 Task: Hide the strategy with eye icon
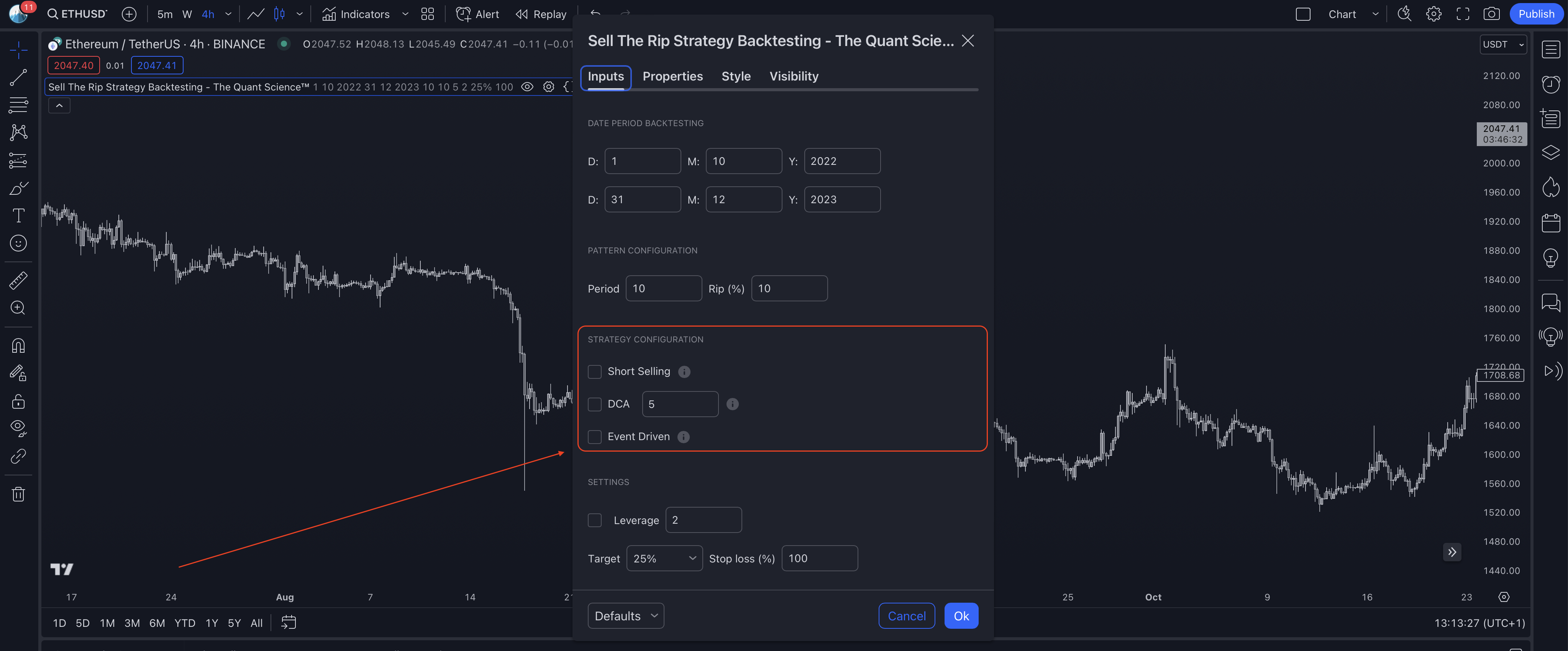pyautogui.click(x=527, y=87)
